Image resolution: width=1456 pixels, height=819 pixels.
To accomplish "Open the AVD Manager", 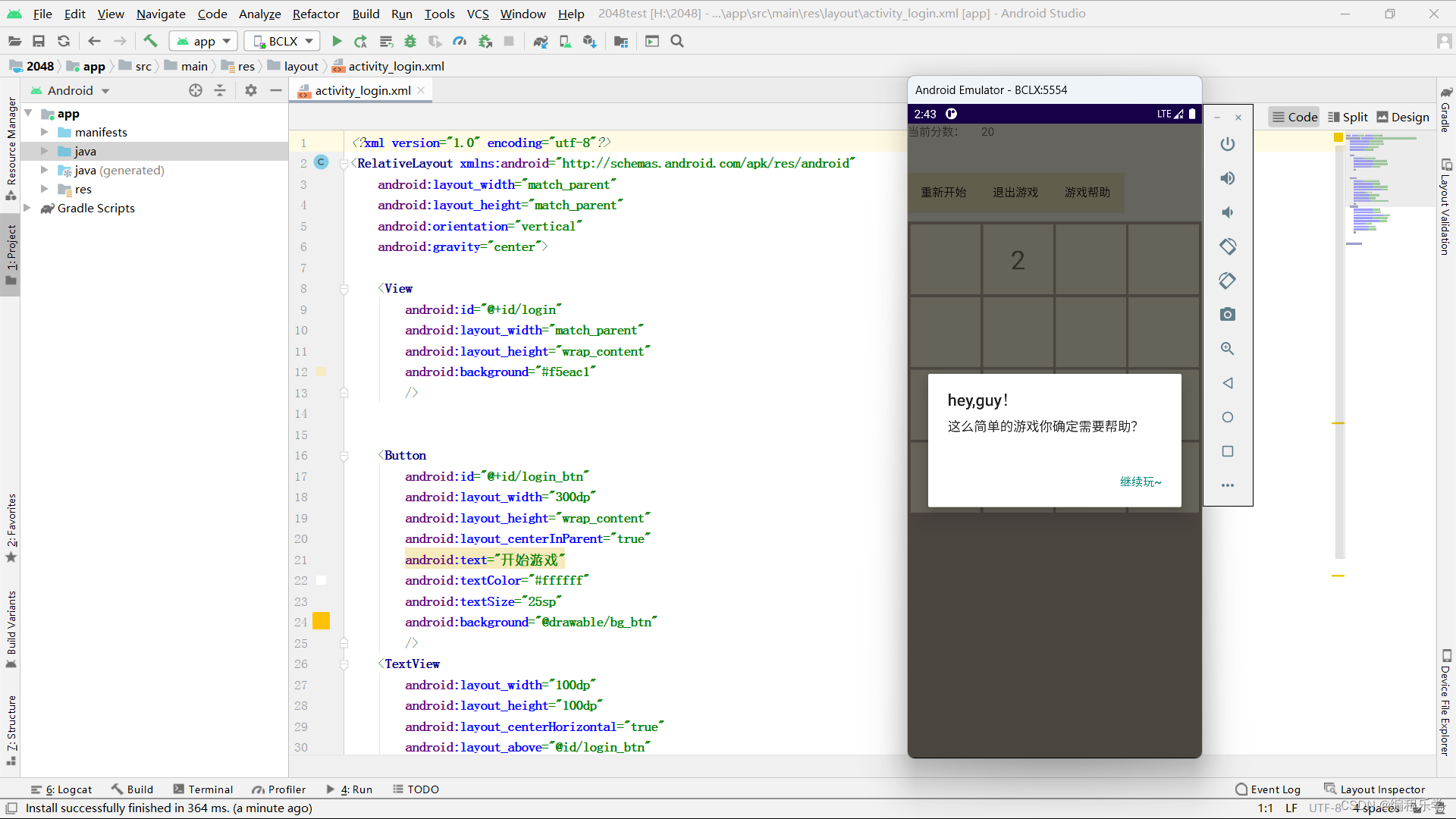I will point(565,41).
